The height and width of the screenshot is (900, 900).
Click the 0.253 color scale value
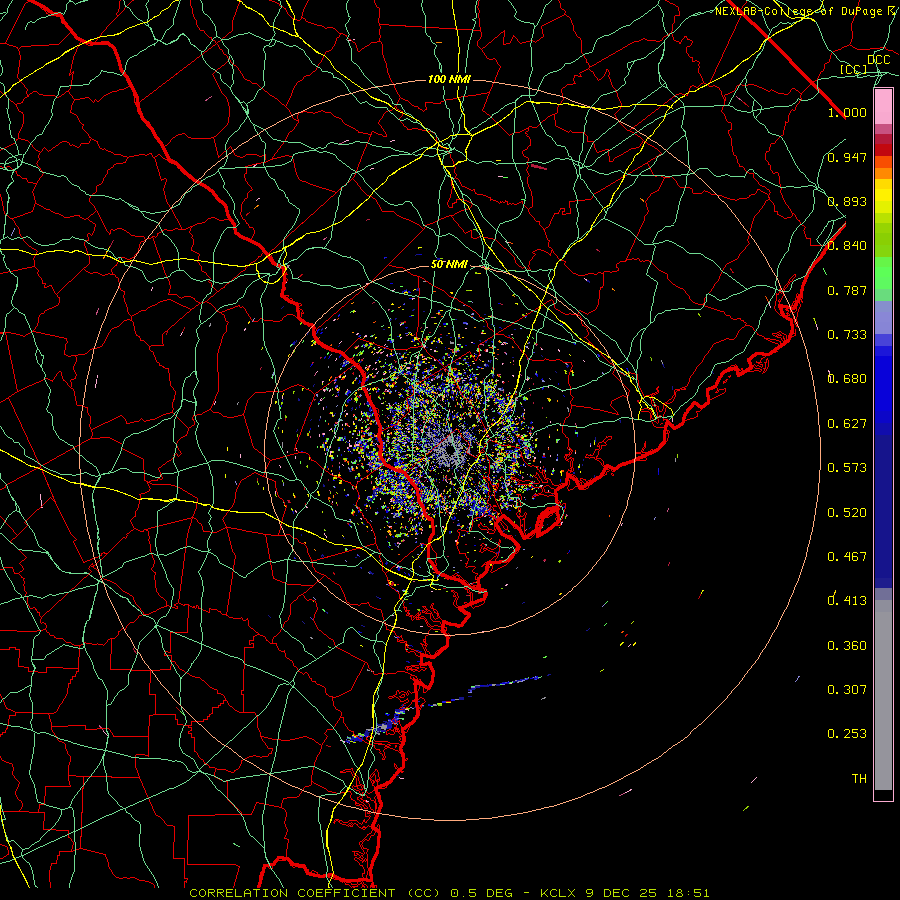(847, 734)
